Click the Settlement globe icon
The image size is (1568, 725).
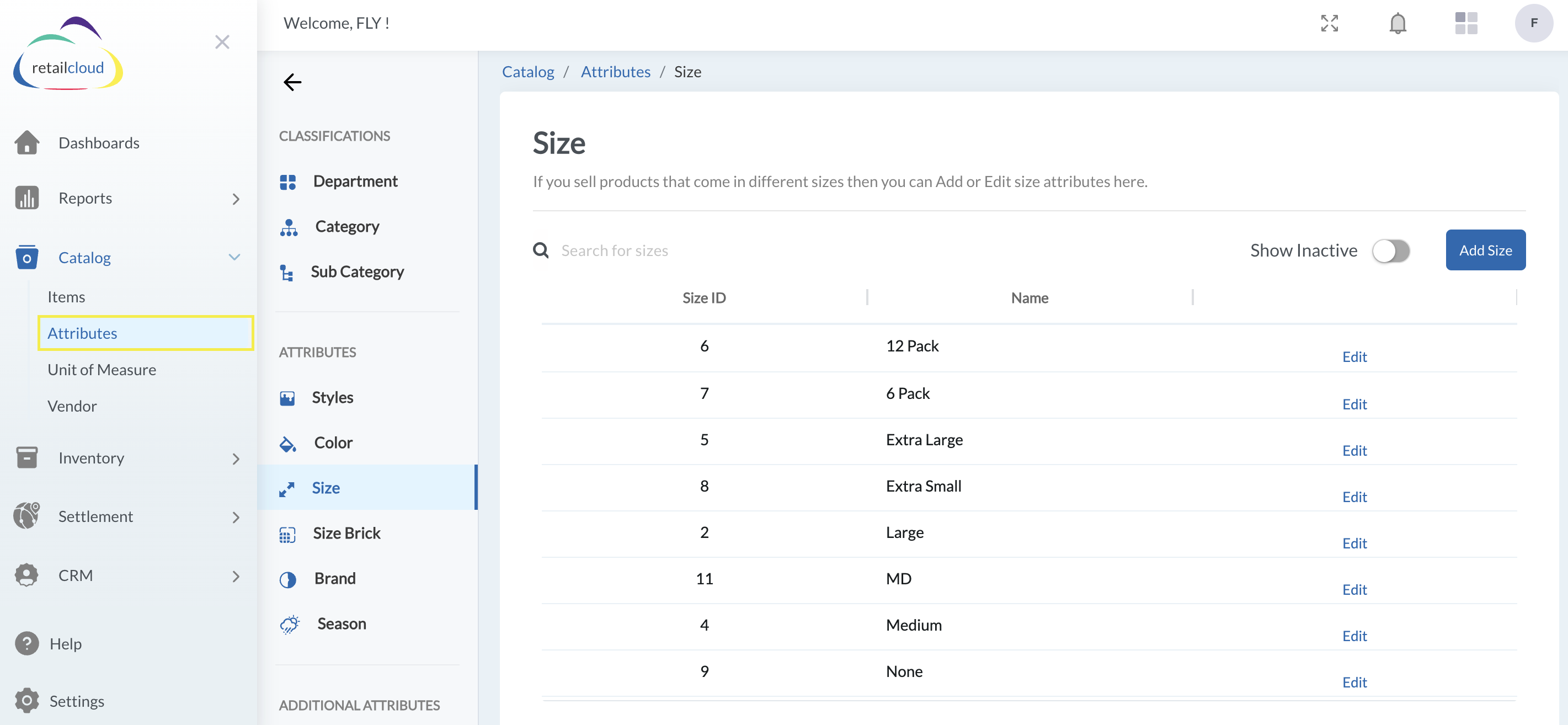(27, 515)
